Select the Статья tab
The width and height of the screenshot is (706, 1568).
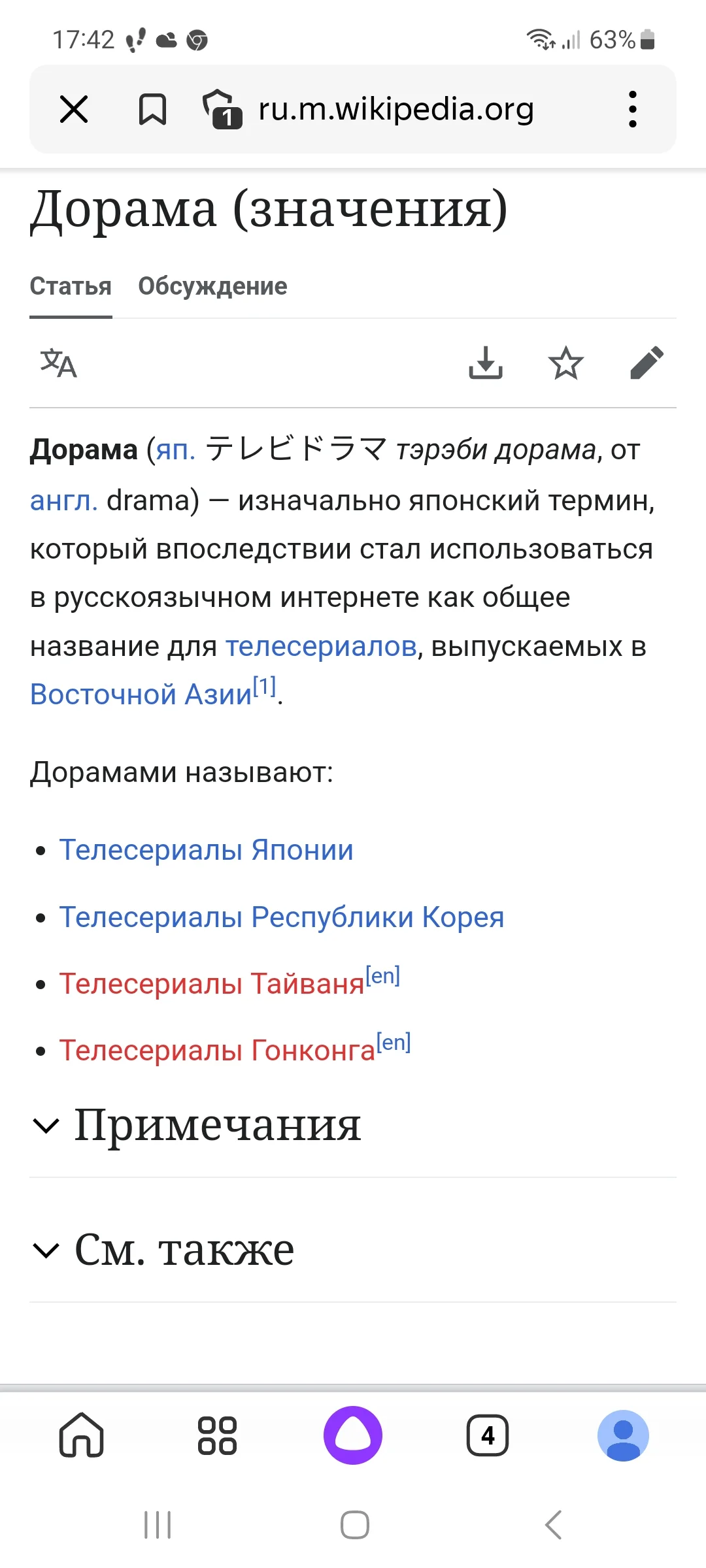click(71, 286)
